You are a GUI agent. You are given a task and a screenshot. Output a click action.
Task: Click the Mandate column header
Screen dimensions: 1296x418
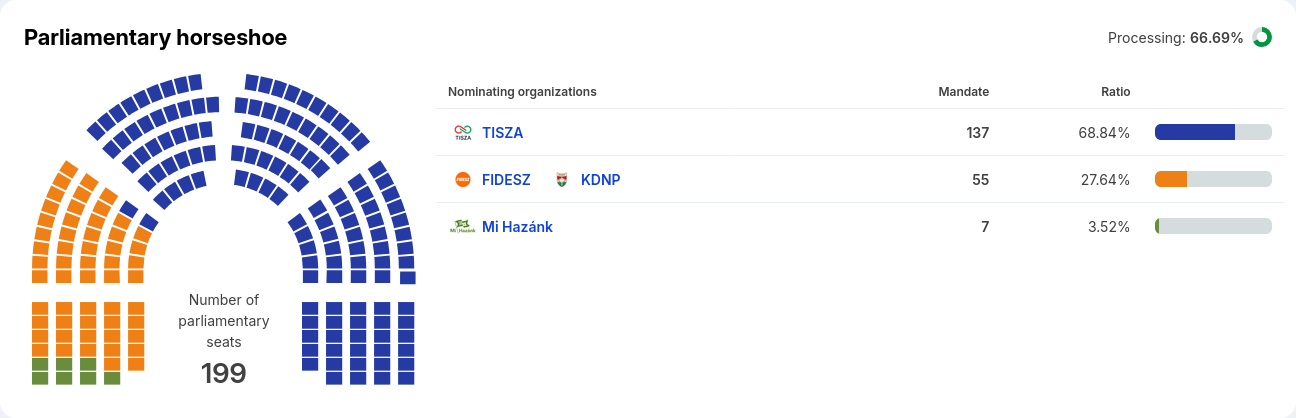tap(963, 91)
